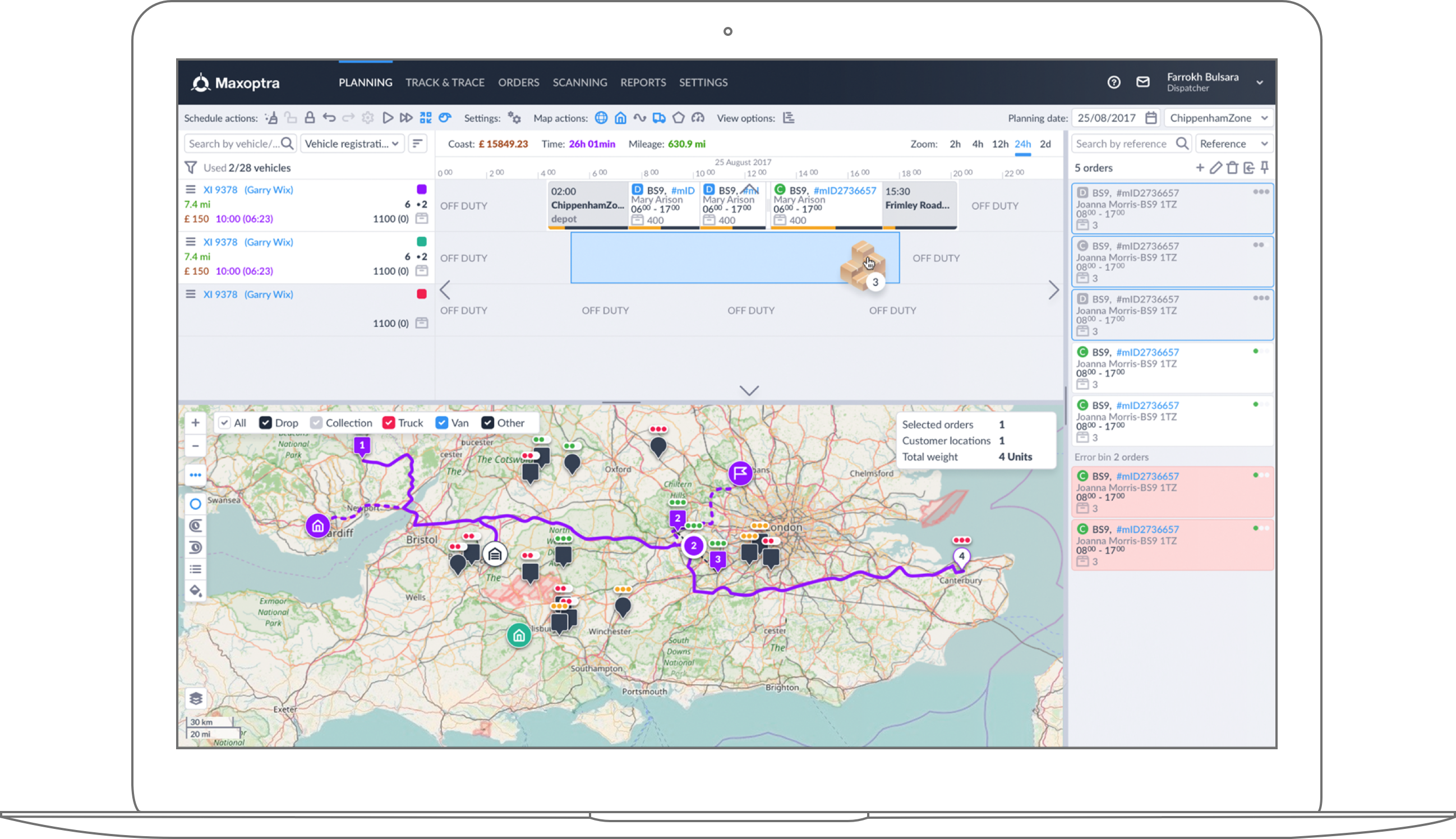This screenshot has width=1456, height=839.
Task: Uncheck the Truck map filter checkbox
Action: [389, 423]
